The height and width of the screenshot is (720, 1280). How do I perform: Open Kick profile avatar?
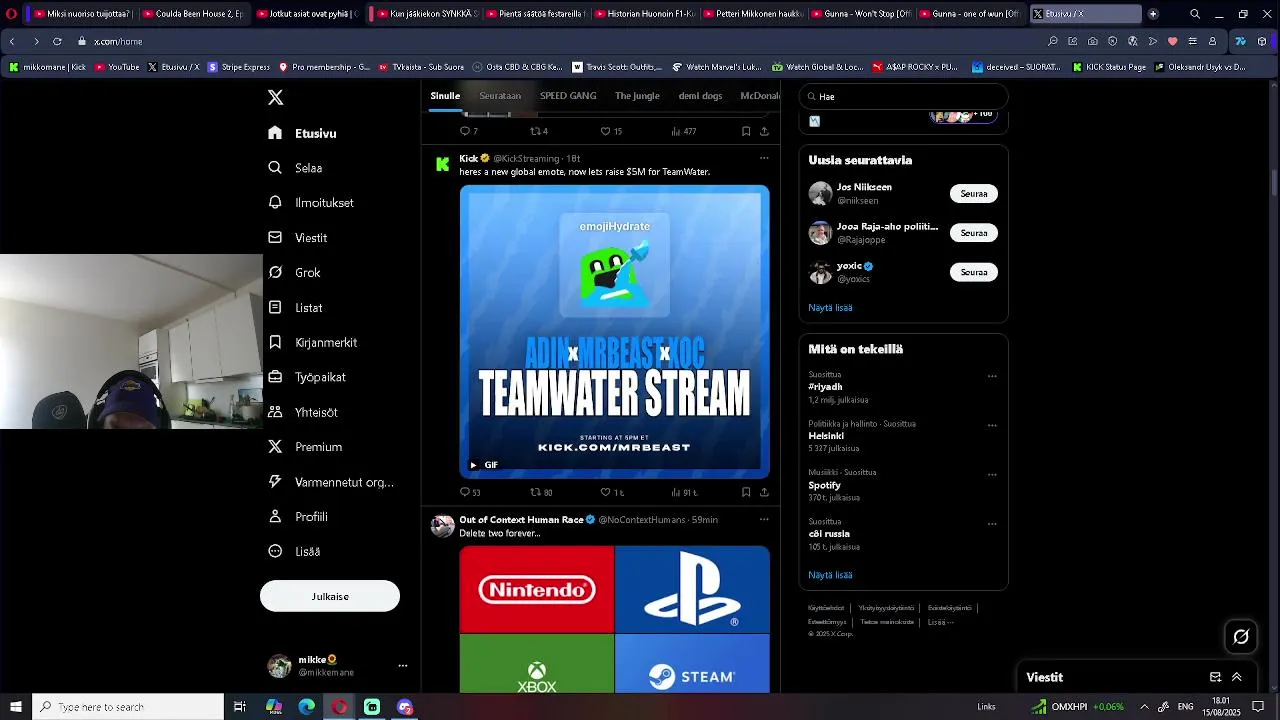point(443,164)
